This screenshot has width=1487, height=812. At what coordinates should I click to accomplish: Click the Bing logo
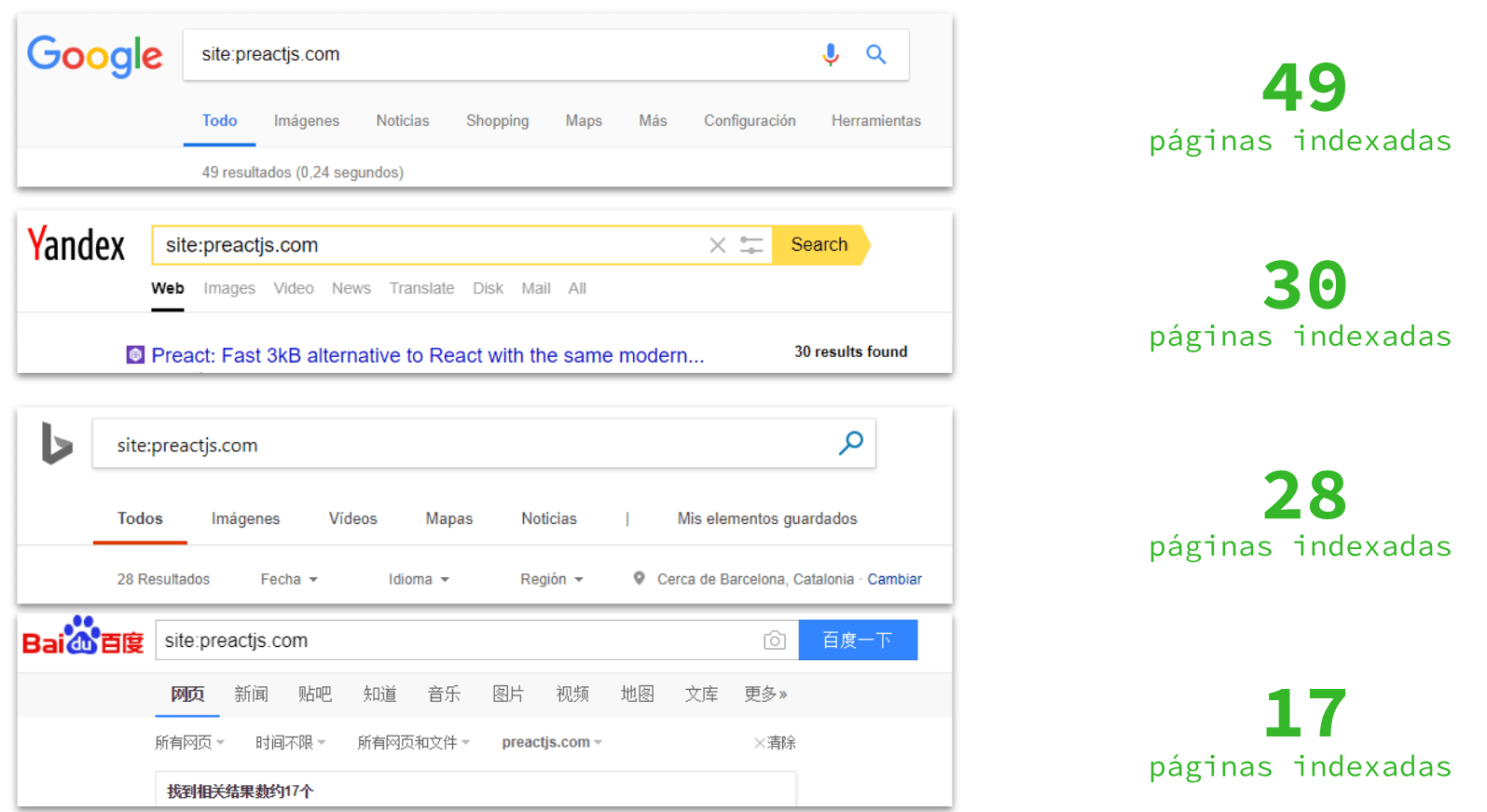coord(56,443)
